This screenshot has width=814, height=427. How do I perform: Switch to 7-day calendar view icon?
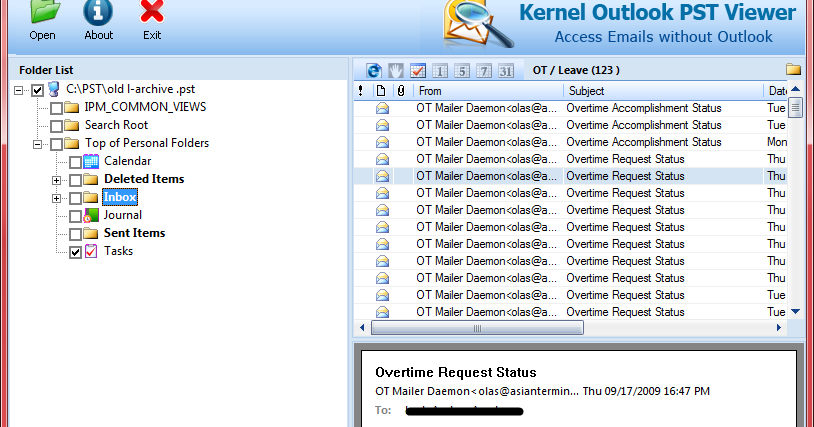coord(484,71)
